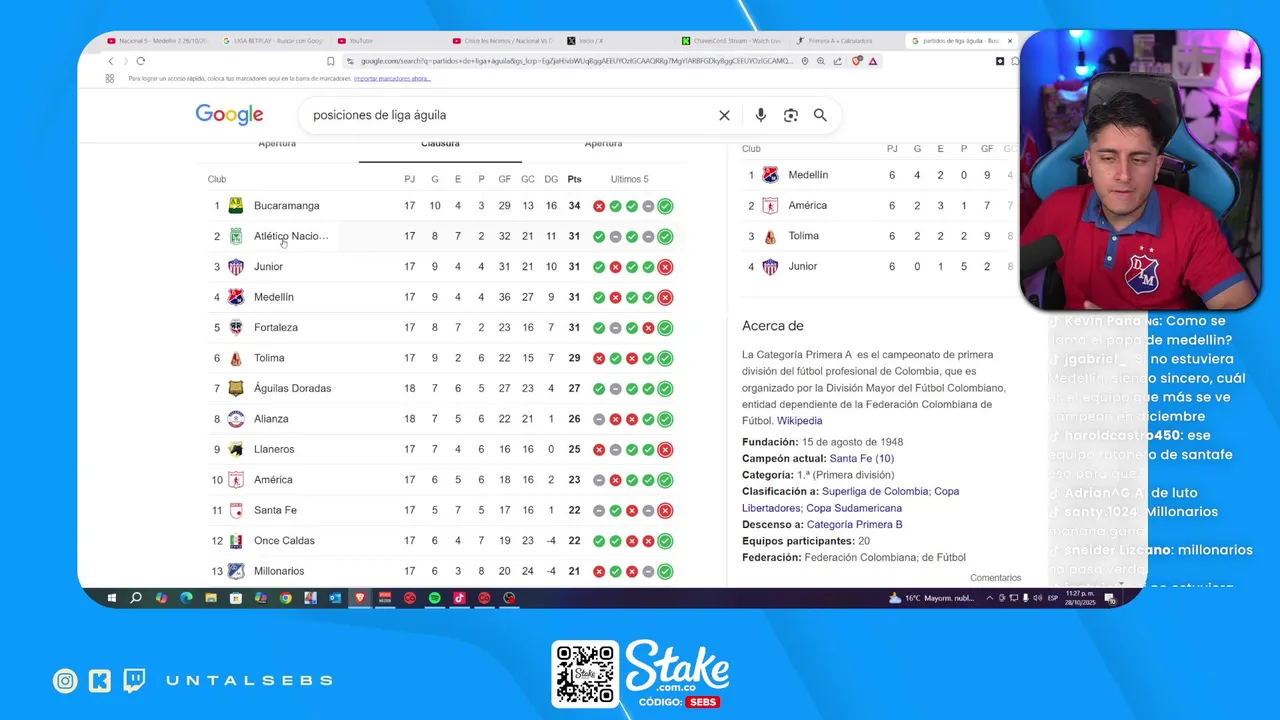Select the Clausura season tab
1280x720 pixels.
(440, 144)
